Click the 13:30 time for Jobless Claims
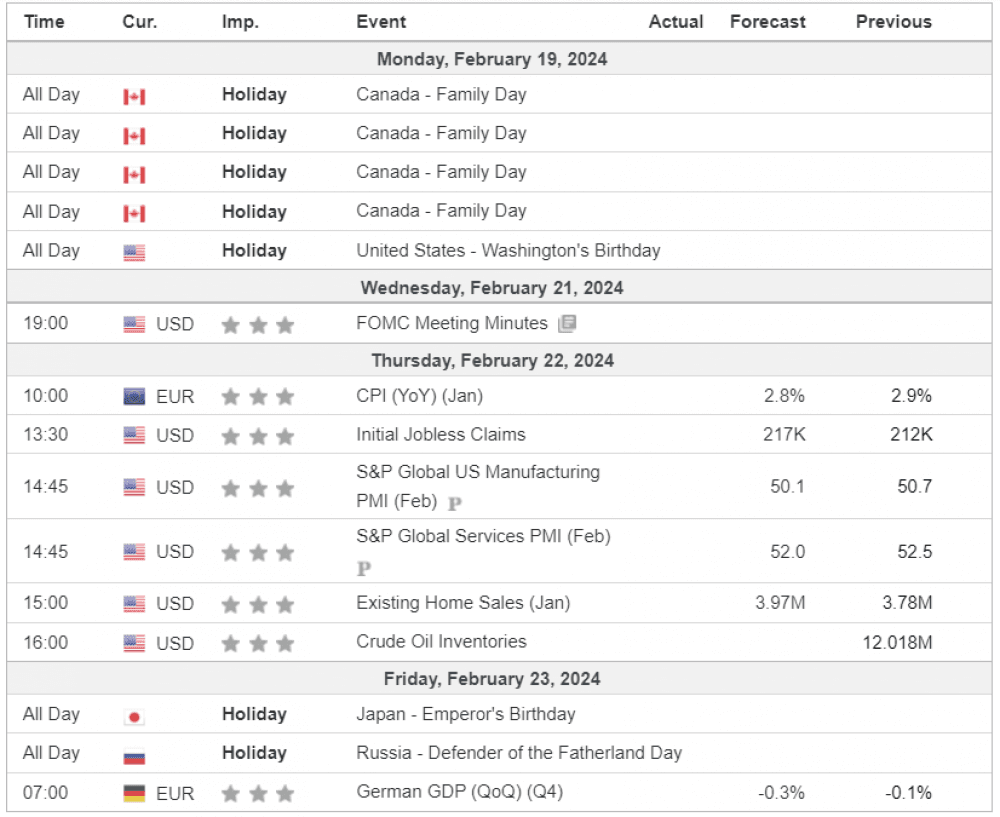 (x=46, y=434)
